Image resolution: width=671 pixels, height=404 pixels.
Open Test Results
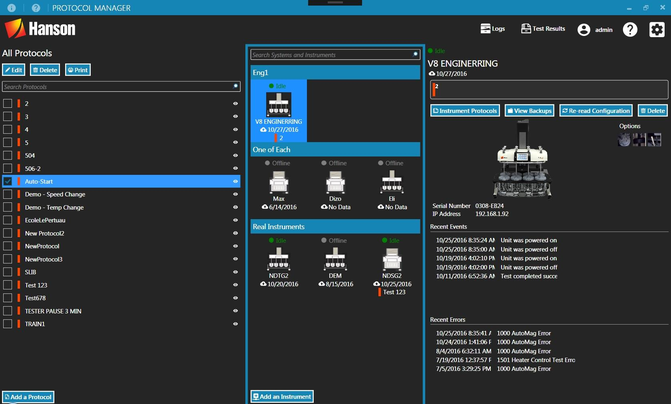(543, 30)
